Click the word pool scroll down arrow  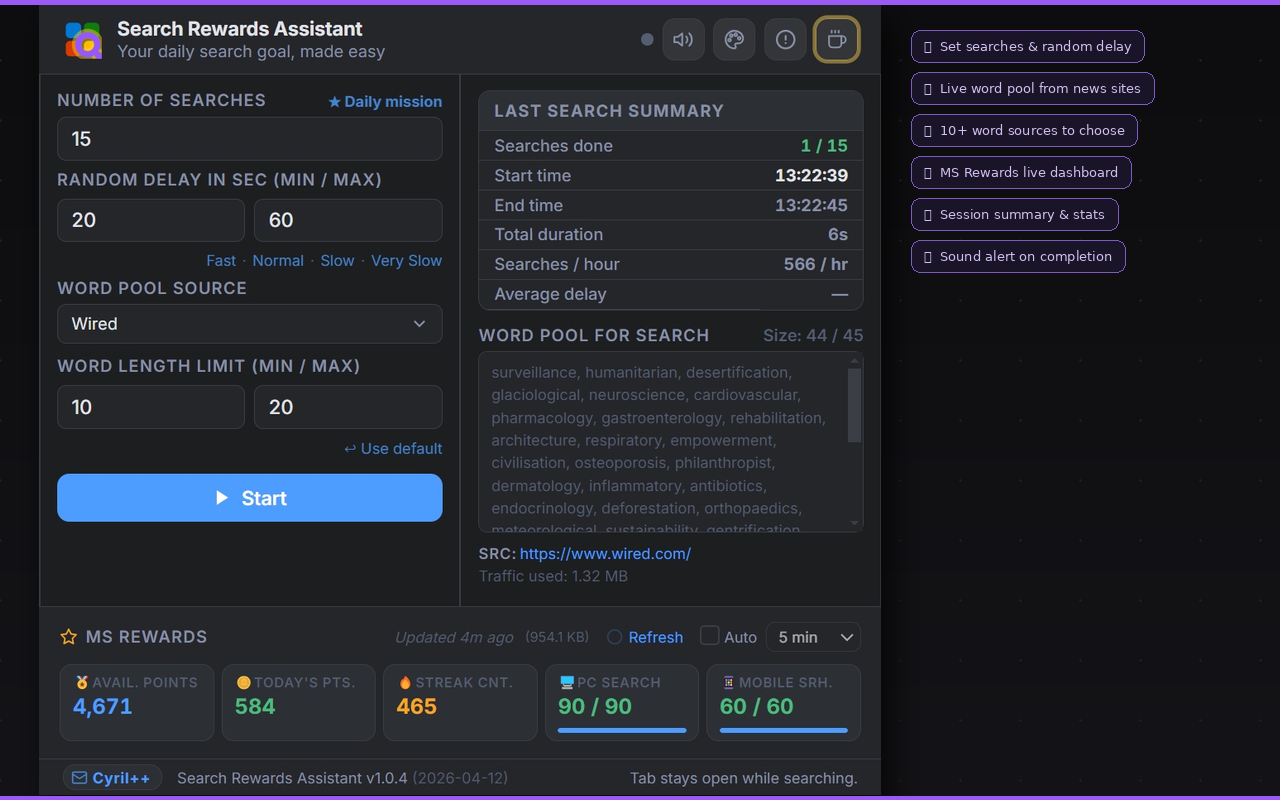point(855,523)
